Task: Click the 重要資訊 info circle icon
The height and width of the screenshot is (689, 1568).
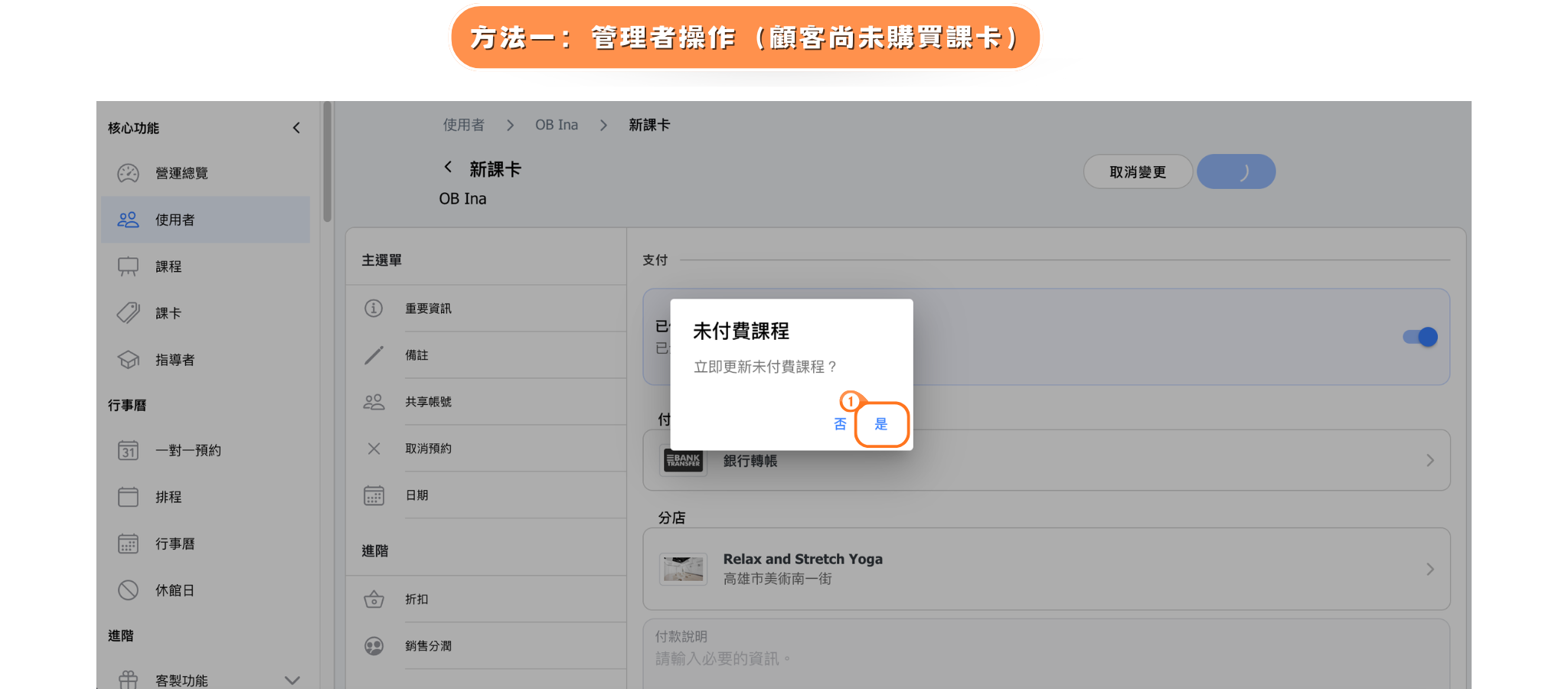Action: [x=374, y=309]
